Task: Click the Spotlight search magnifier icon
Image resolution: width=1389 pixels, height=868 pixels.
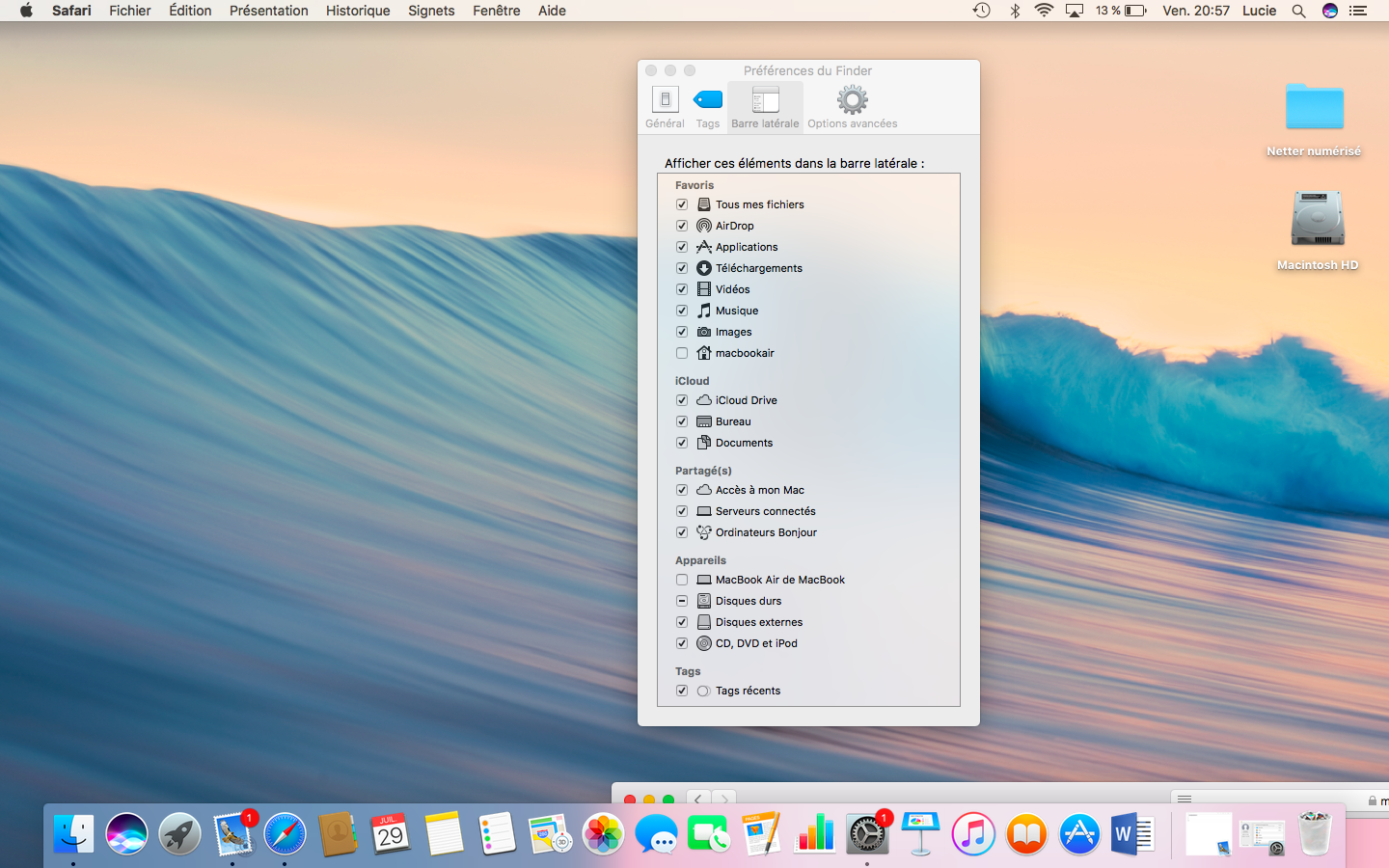Action: [1298, 11]
